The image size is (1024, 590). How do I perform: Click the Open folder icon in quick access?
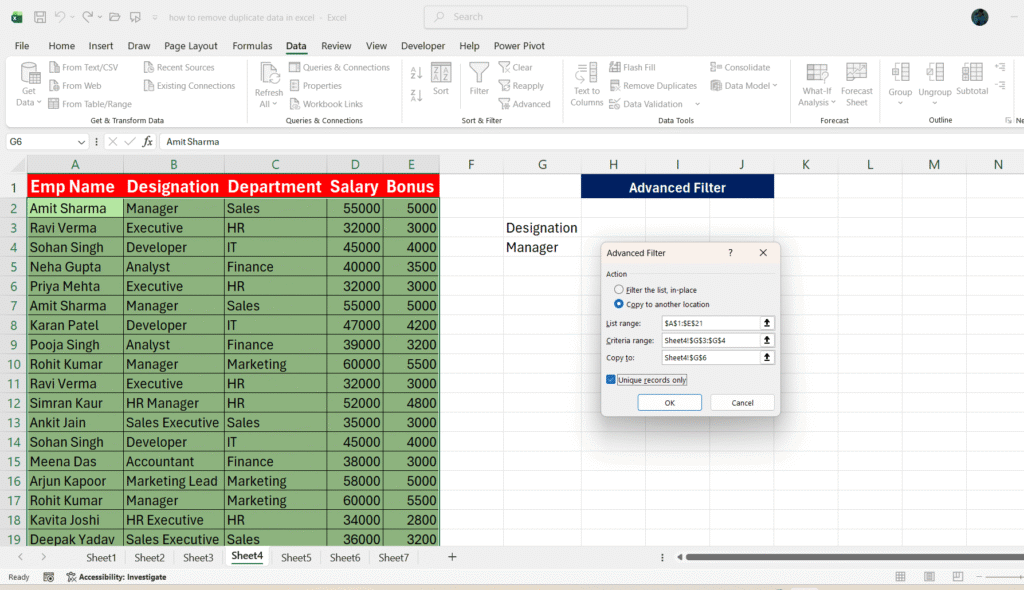coord(115,17)
